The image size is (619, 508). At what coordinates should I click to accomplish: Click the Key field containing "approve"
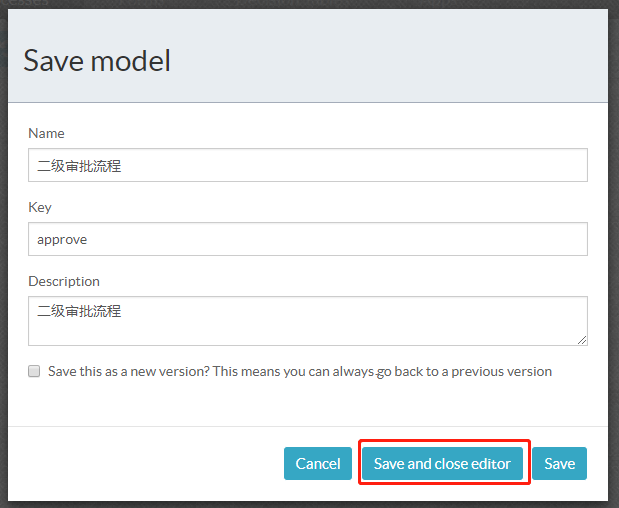click(307, 240)
